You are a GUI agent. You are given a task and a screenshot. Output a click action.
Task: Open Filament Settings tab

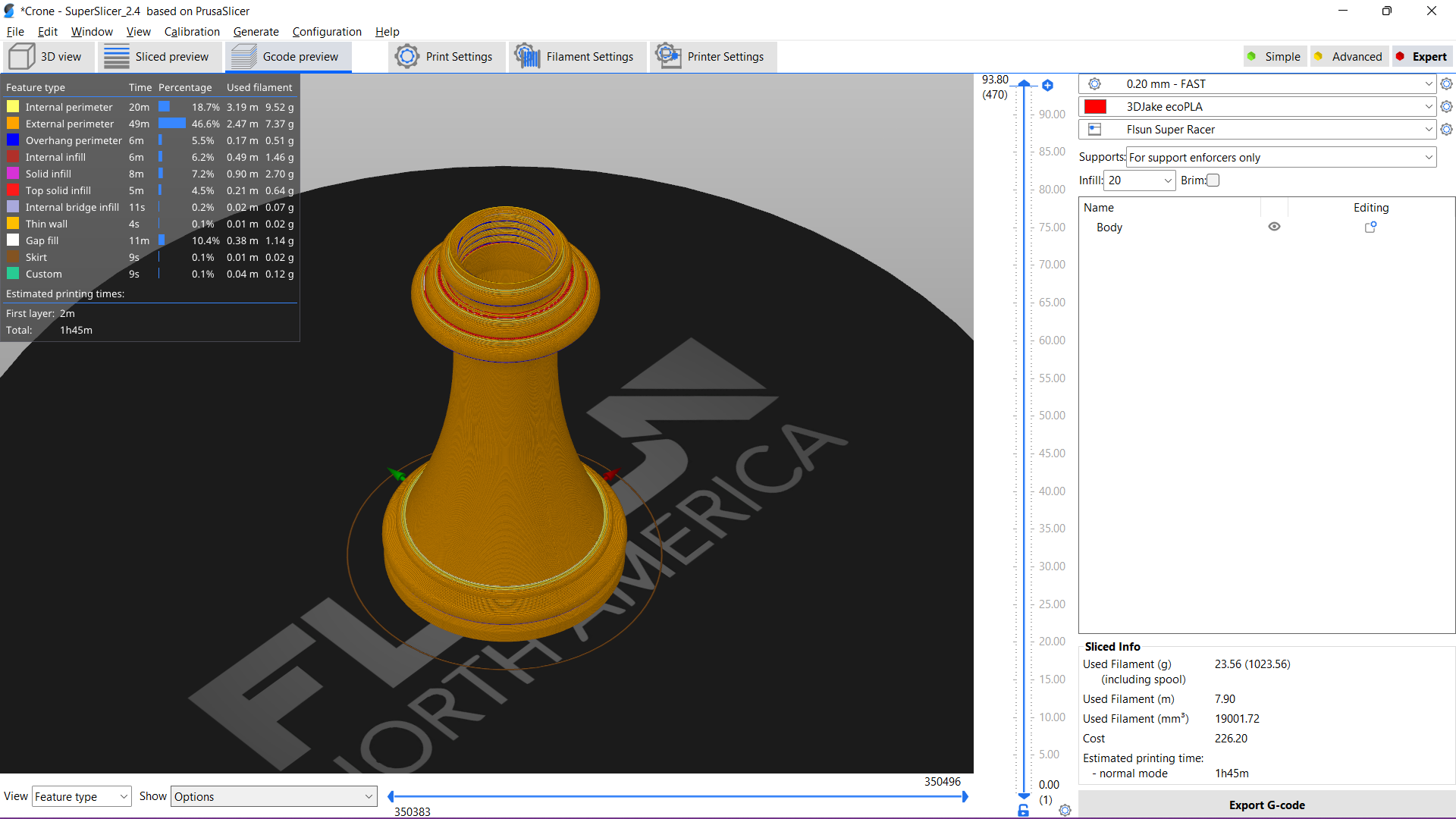point(577,57)
